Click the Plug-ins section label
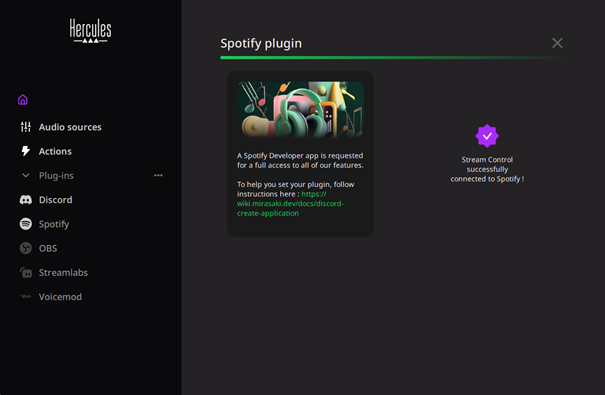 [56, 176]
